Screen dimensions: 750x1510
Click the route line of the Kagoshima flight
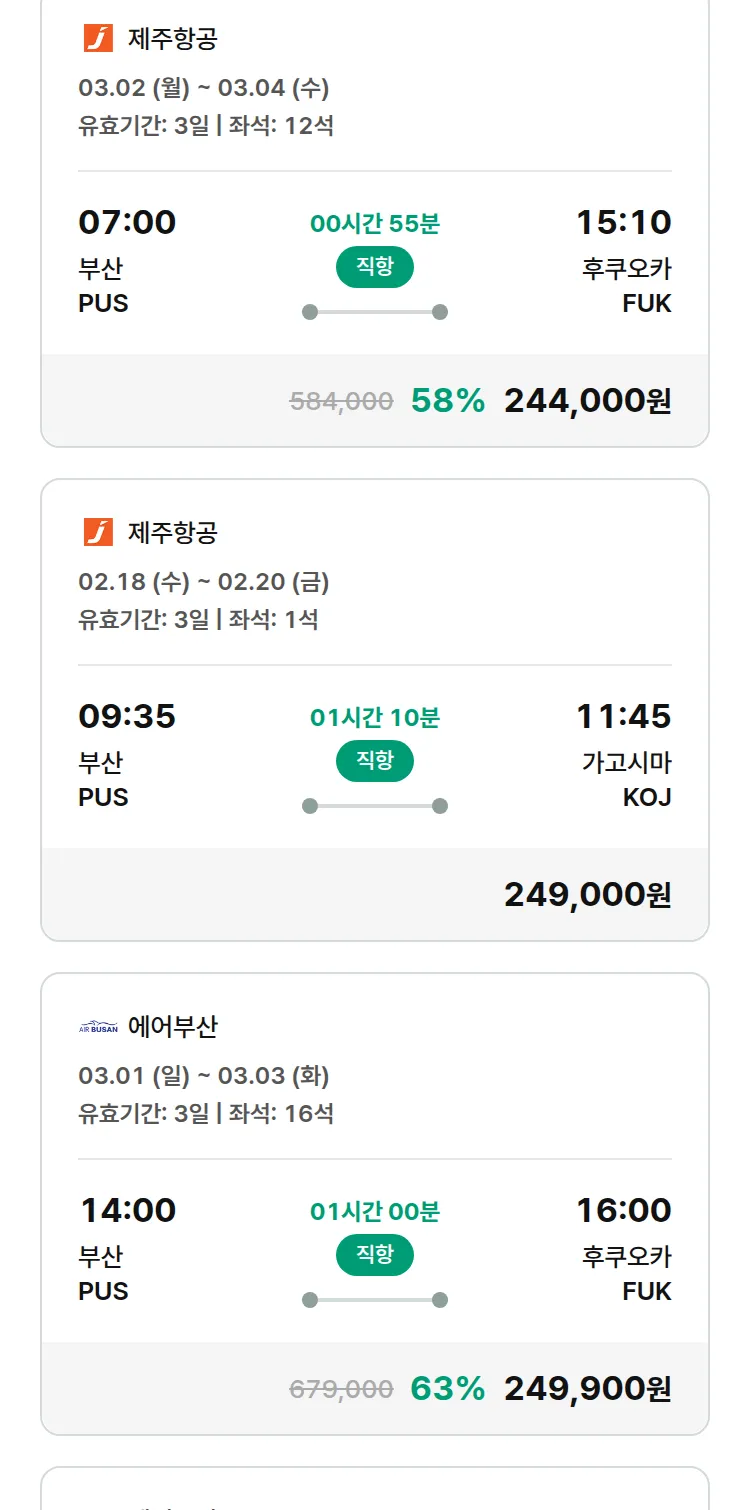pyautogui.click(x=374, y=806)
